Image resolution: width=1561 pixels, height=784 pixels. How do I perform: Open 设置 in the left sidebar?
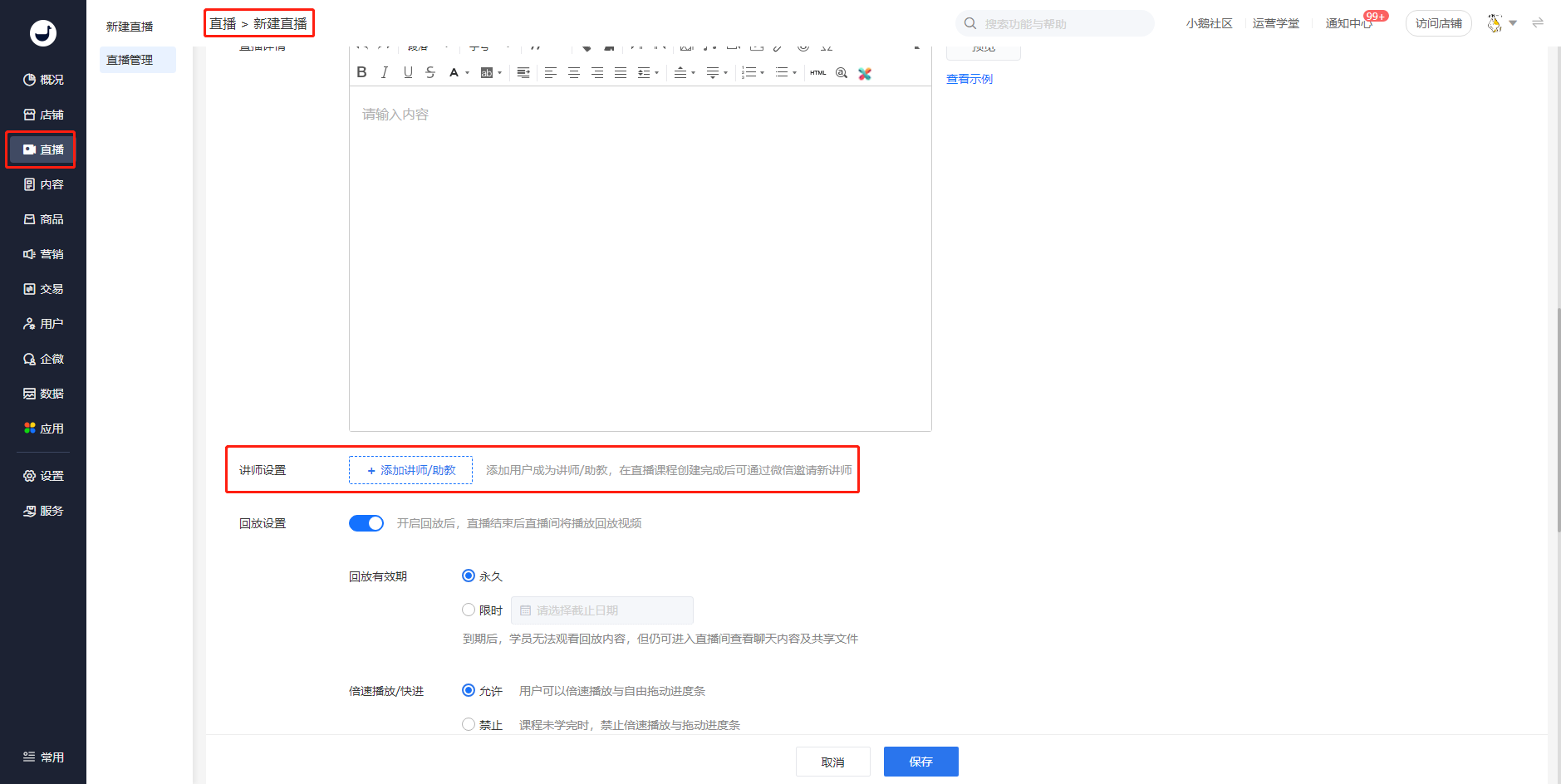(x=43, y=476)
